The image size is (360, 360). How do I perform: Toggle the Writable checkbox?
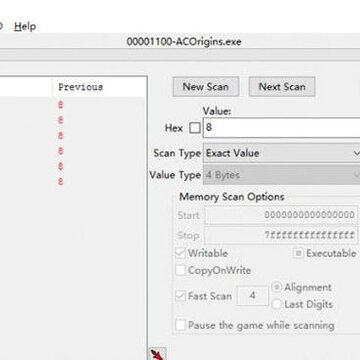pos(180,253)
